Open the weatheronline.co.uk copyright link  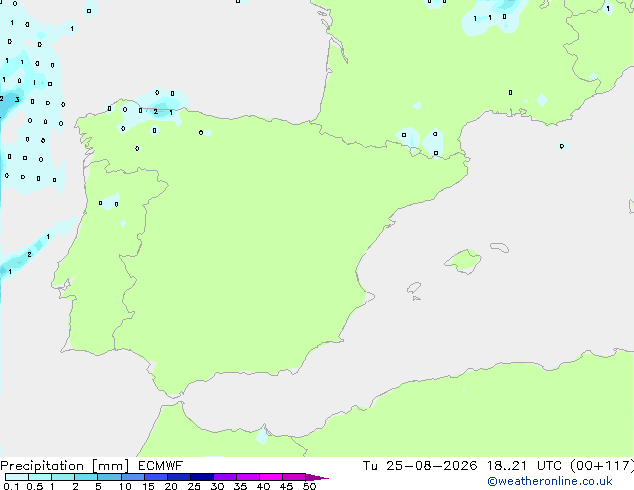(x=550, y=481)
